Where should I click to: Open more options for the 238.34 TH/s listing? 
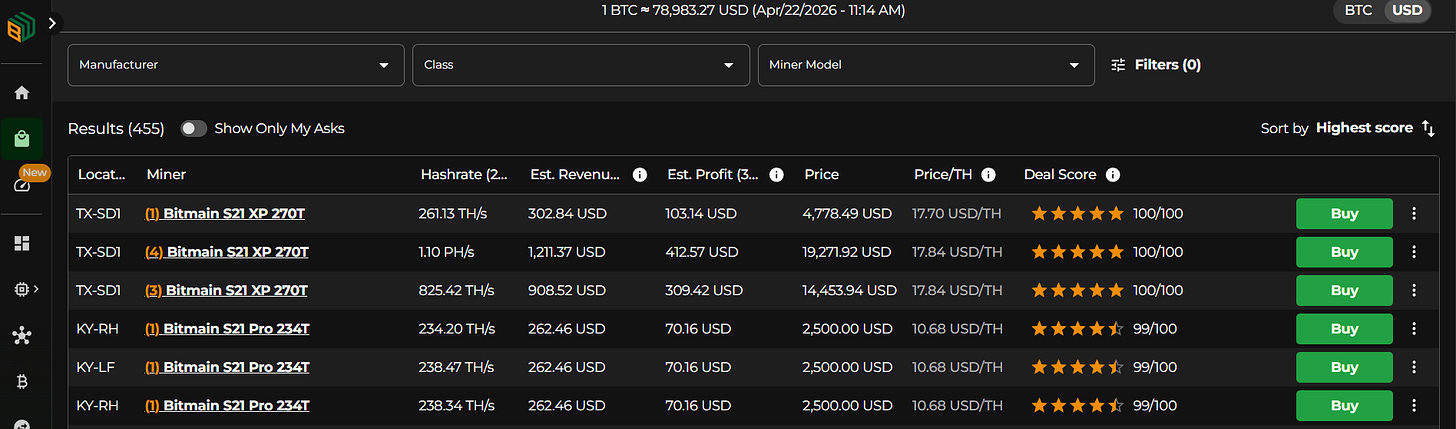[x=1414, y=406]
